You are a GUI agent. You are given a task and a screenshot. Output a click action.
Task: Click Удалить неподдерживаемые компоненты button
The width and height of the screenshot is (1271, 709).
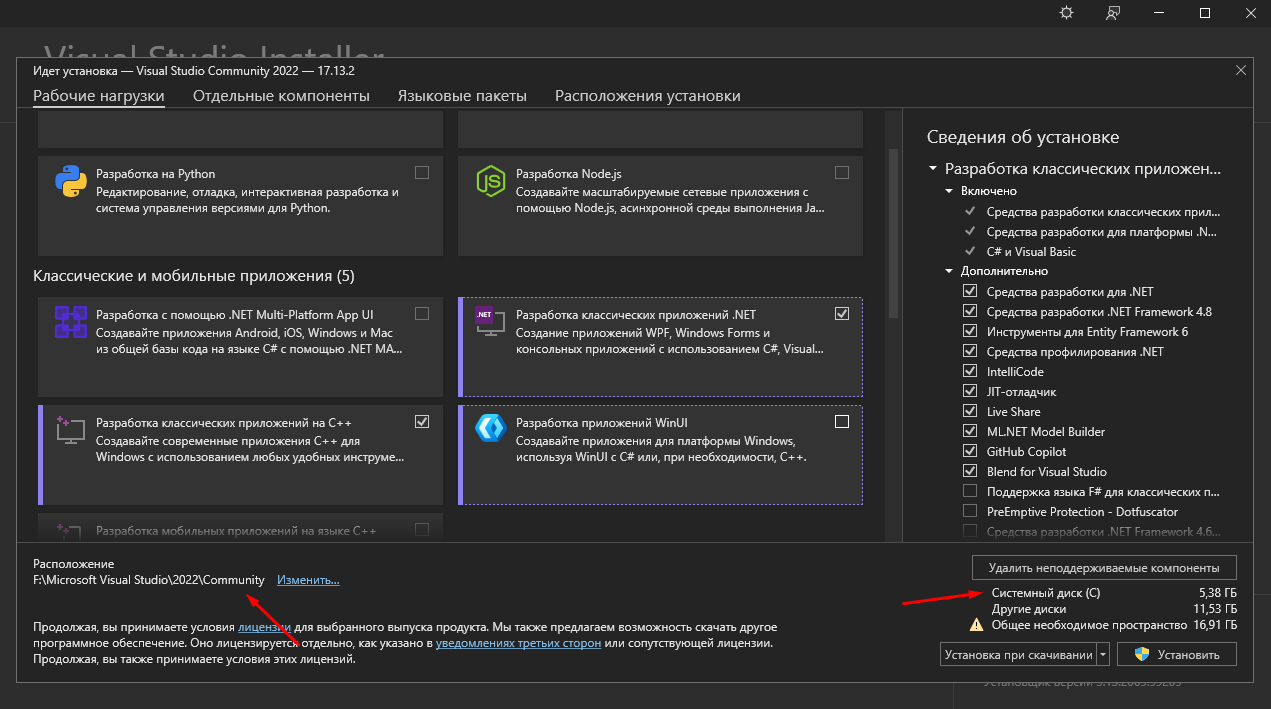(1104, 566)
